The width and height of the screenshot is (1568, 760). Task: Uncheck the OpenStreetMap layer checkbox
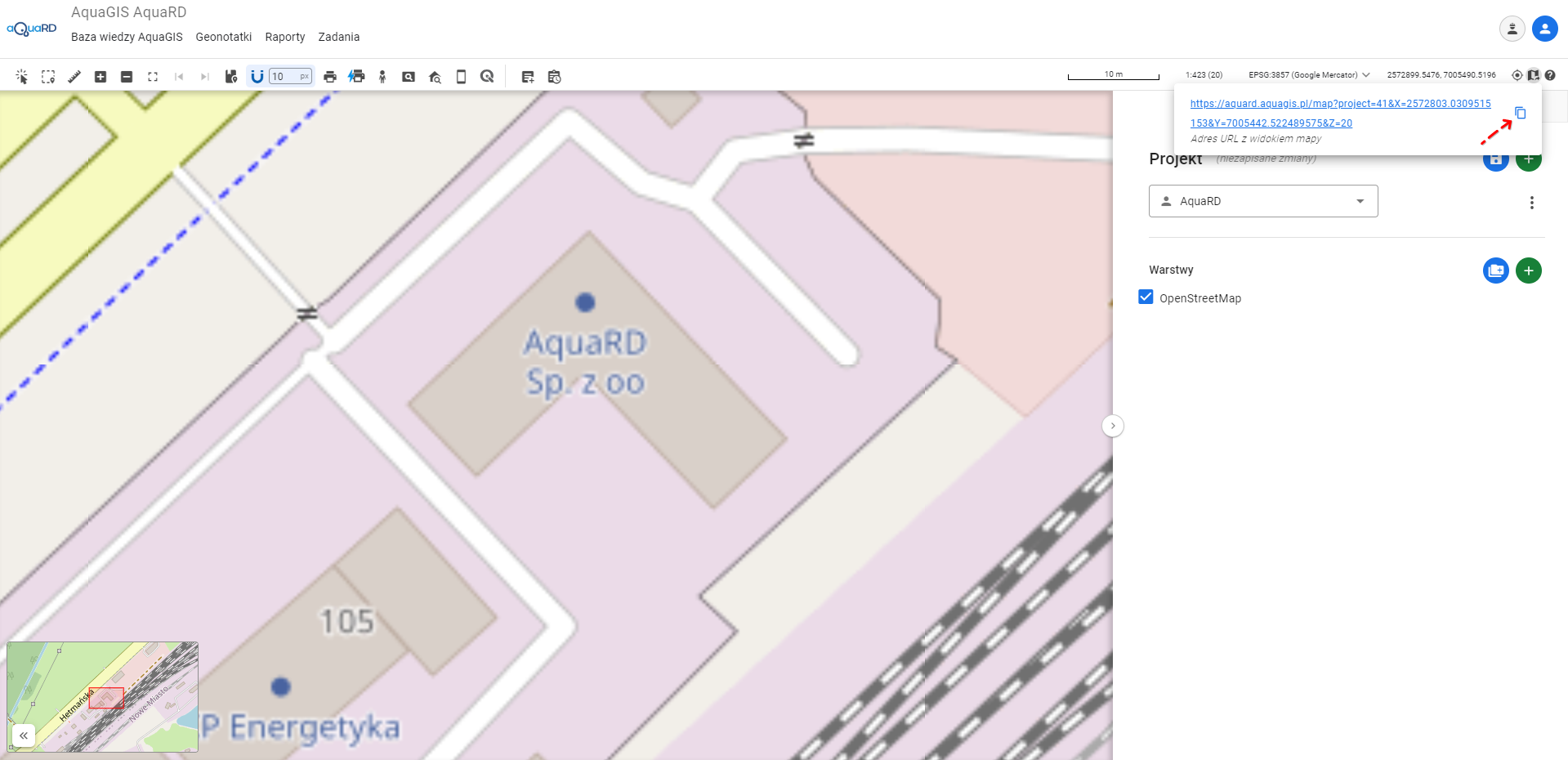pos(1146,297)
